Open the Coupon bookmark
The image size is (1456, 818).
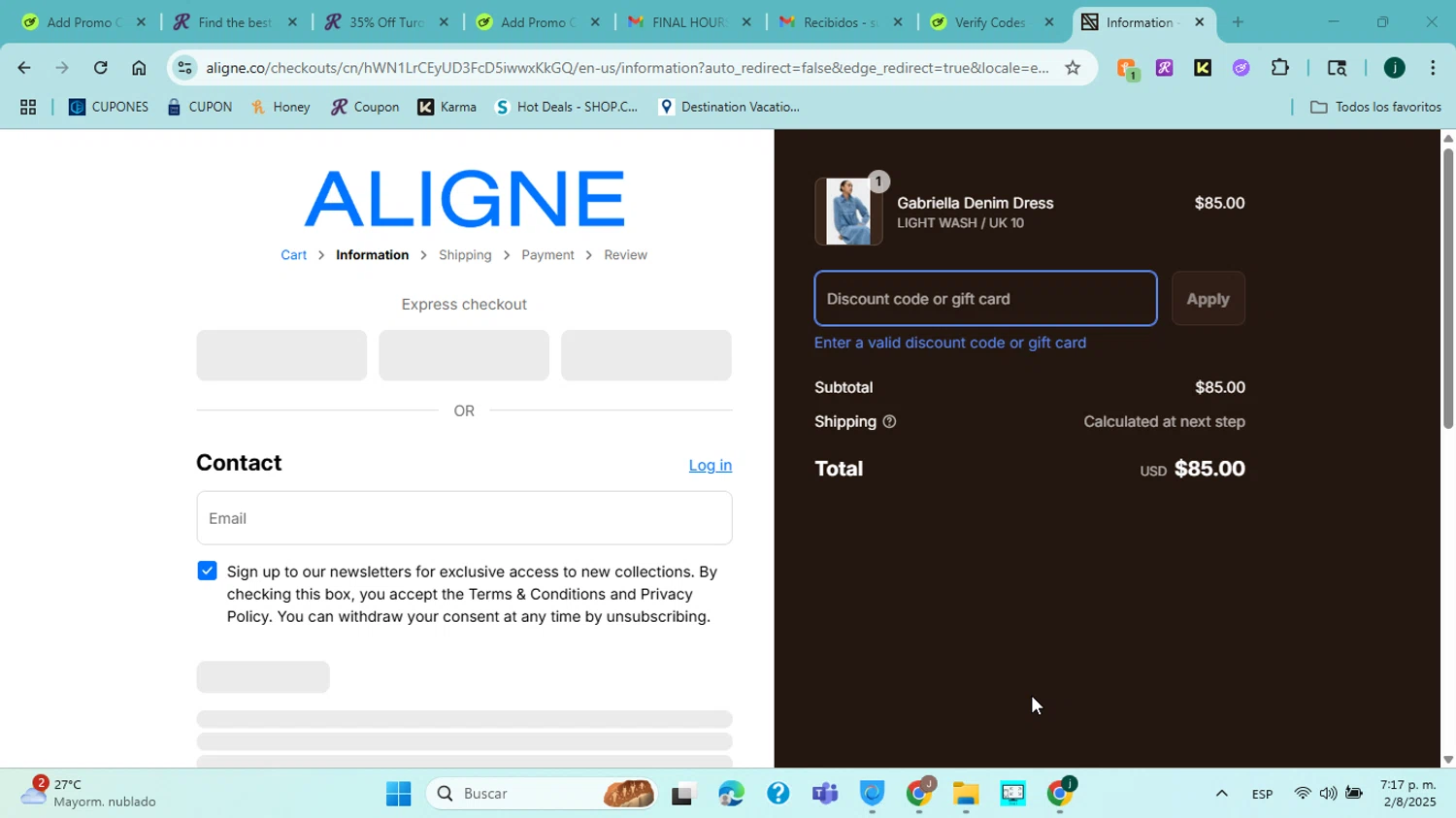365,107
